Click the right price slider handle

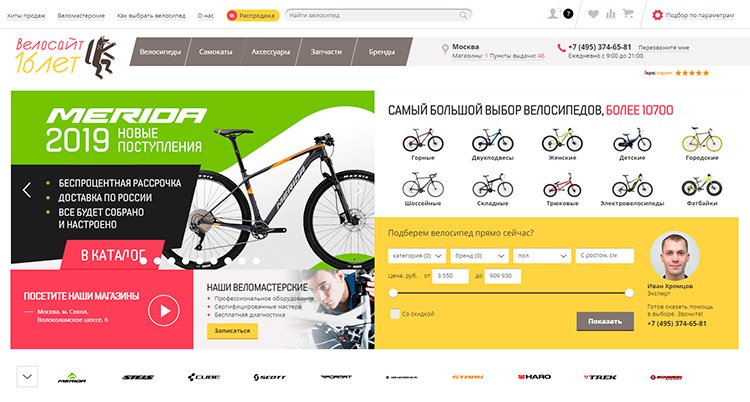click(x=629, y=293)
